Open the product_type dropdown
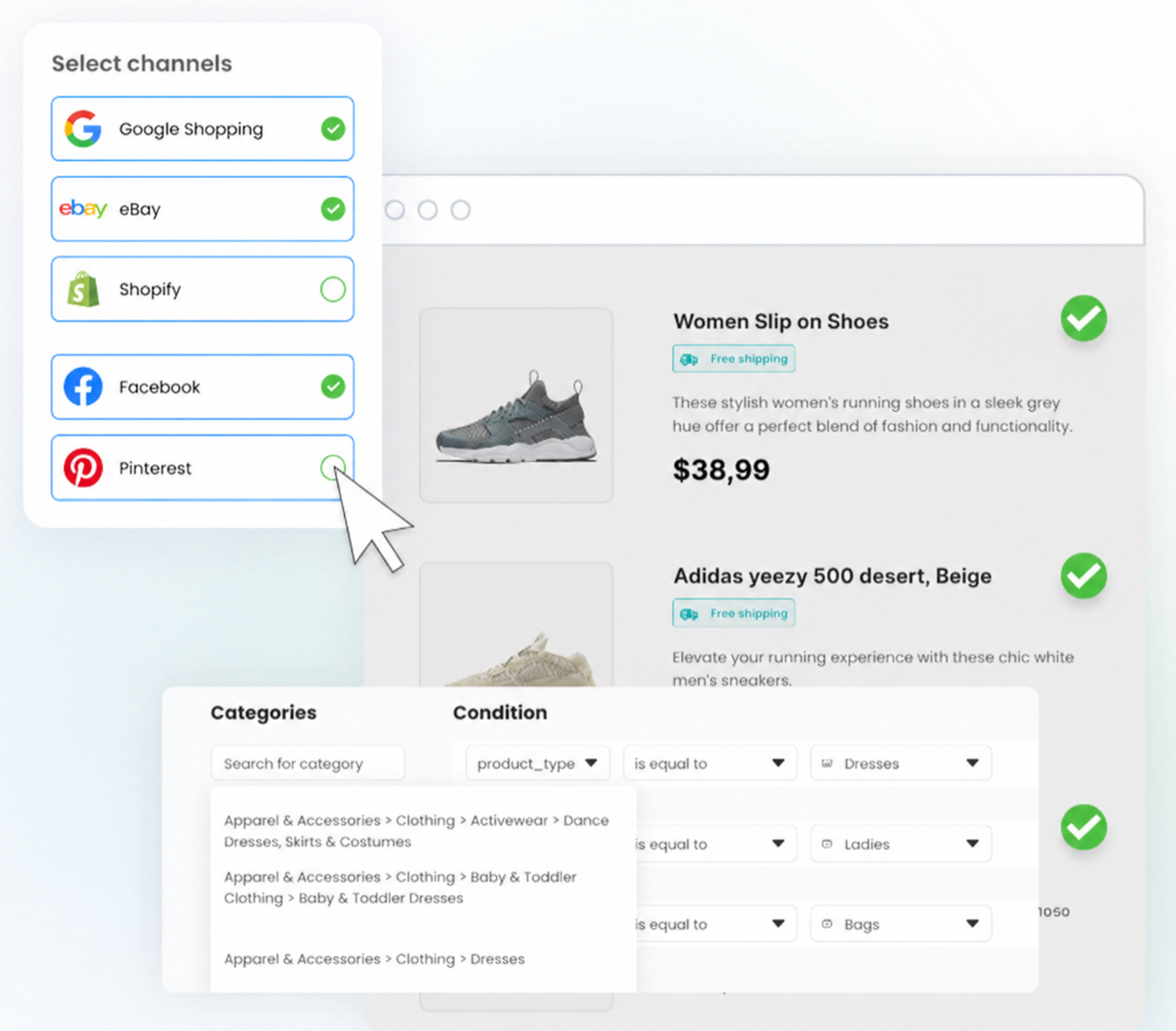1176x1031 pixels. (x=537, y=763)
